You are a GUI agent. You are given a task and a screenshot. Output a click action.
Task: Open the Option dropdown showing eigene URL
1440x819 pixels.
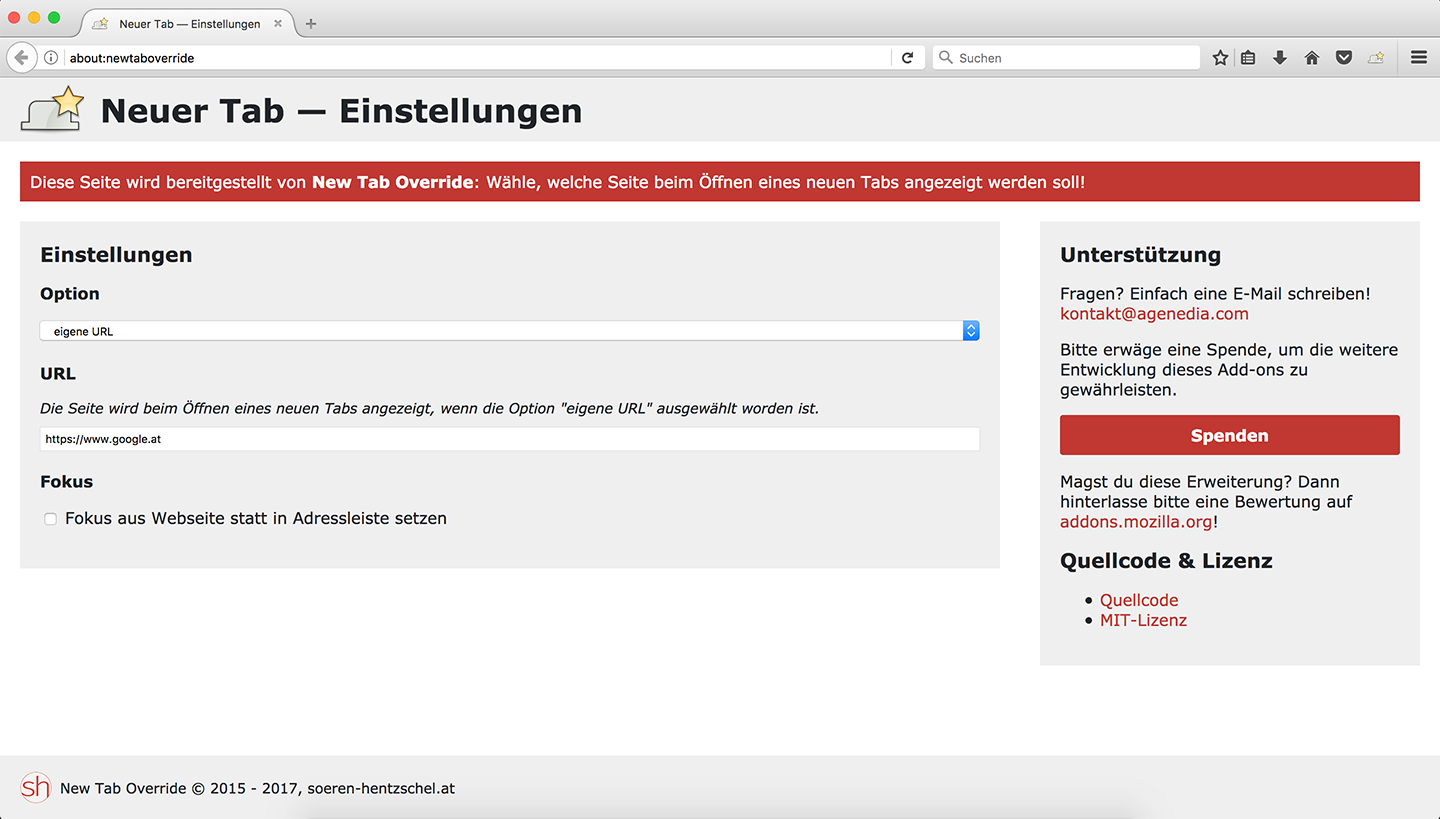click(509, 331)
